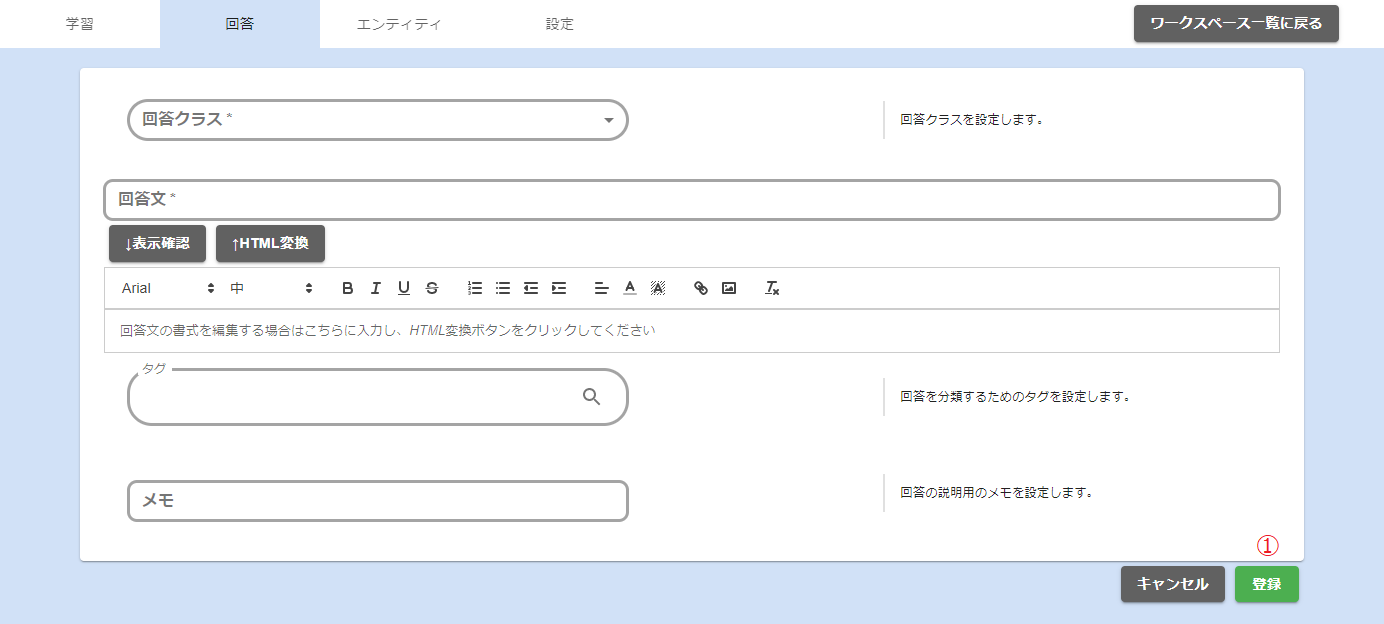1384x624 pixels.
Task: Decrease indent in the editor
Action: coord(531,288)
